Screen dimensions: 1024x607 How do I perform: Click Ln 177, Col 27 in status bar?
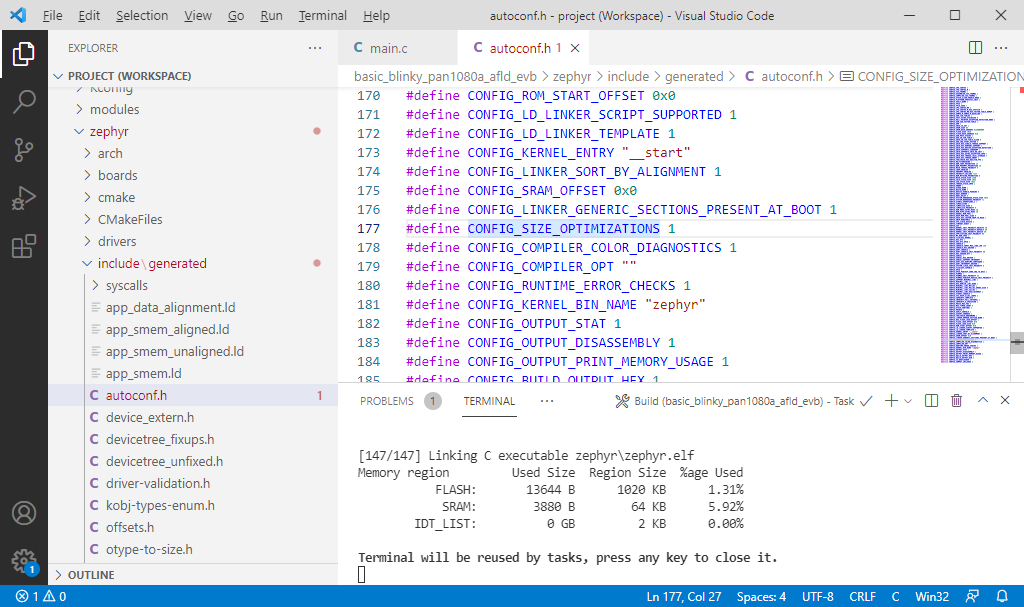684,596
